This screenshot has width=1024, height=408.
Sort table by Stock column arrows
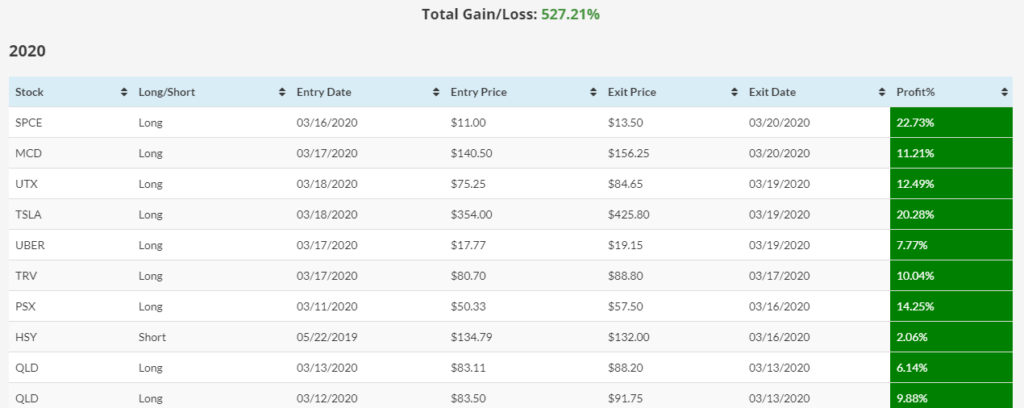click(x=124, y=93)
